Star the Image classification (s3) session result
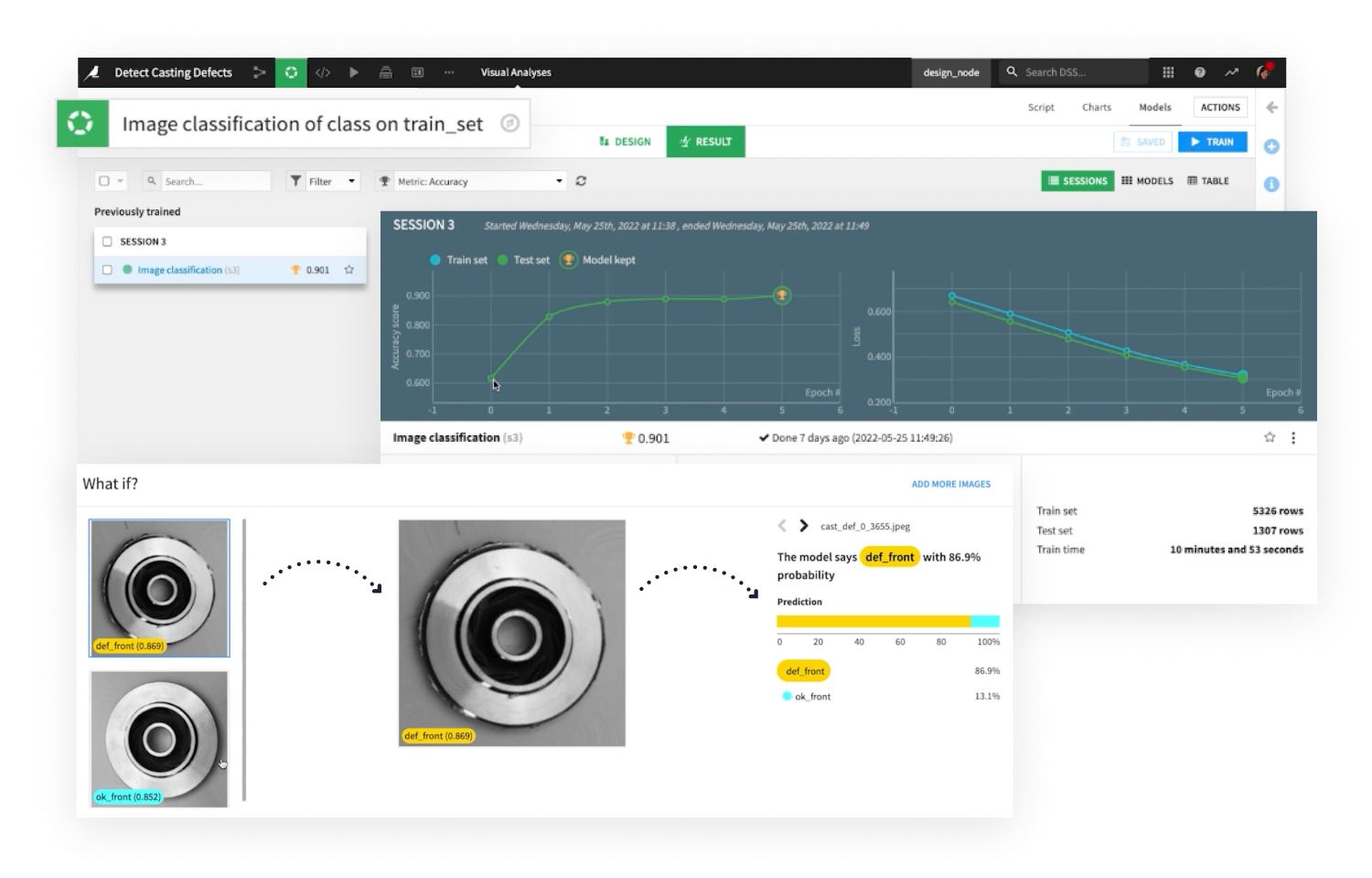The width and height of the screenshot is (1372, 878). pyautogui.click(x=348, y=270)
